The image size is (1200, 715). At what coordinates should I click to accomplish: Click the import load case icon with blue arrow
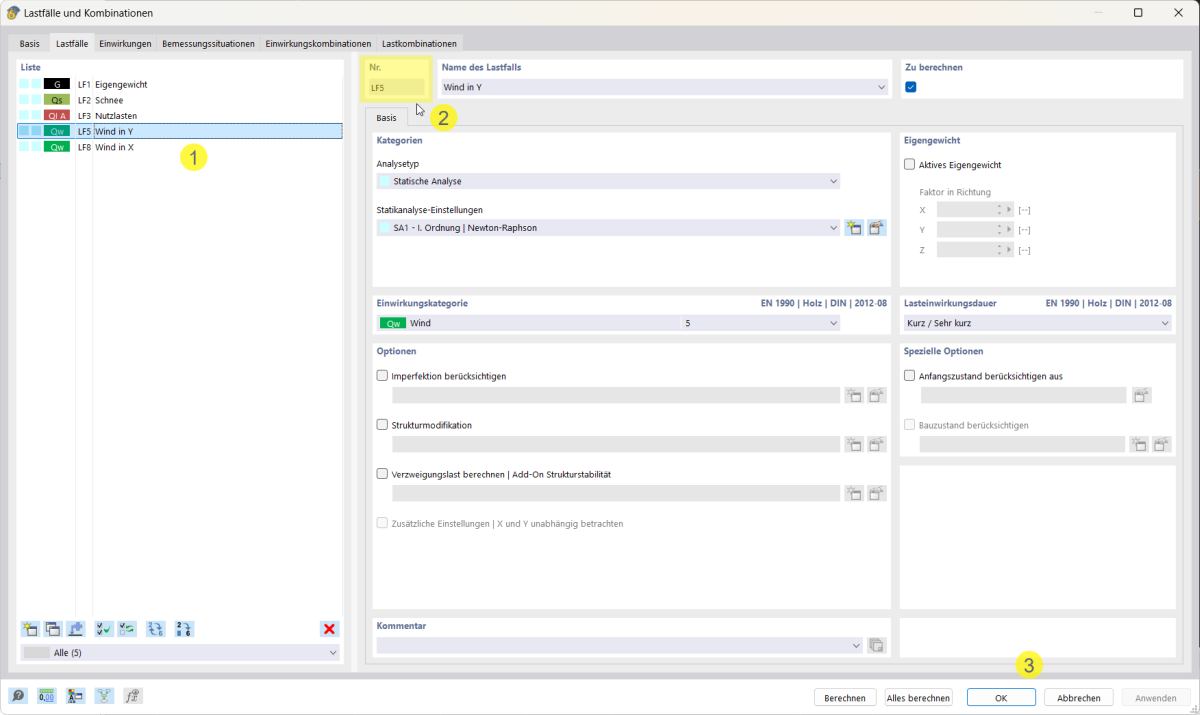[76, 629]
